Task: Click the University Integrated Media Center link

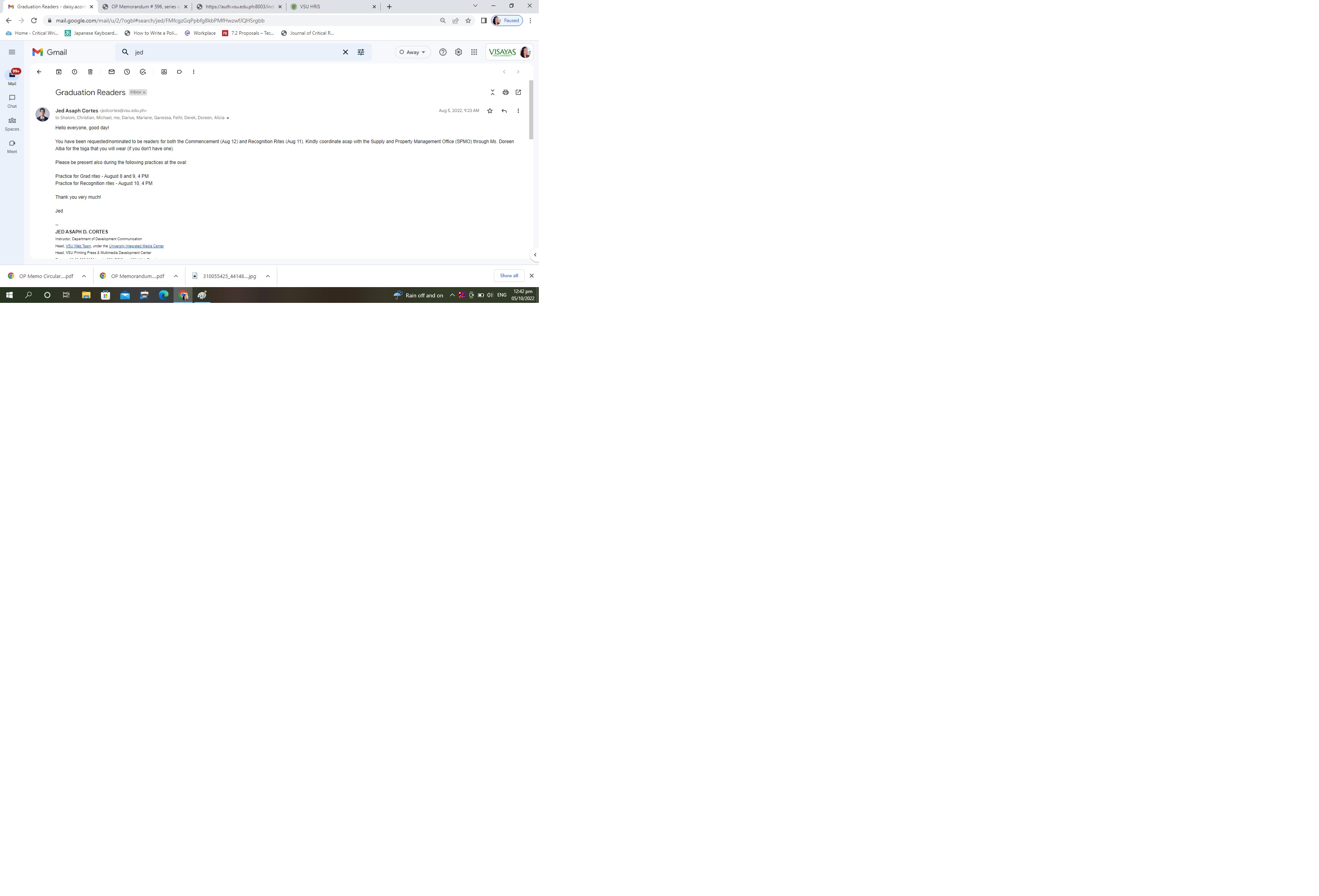Action: 136,246
